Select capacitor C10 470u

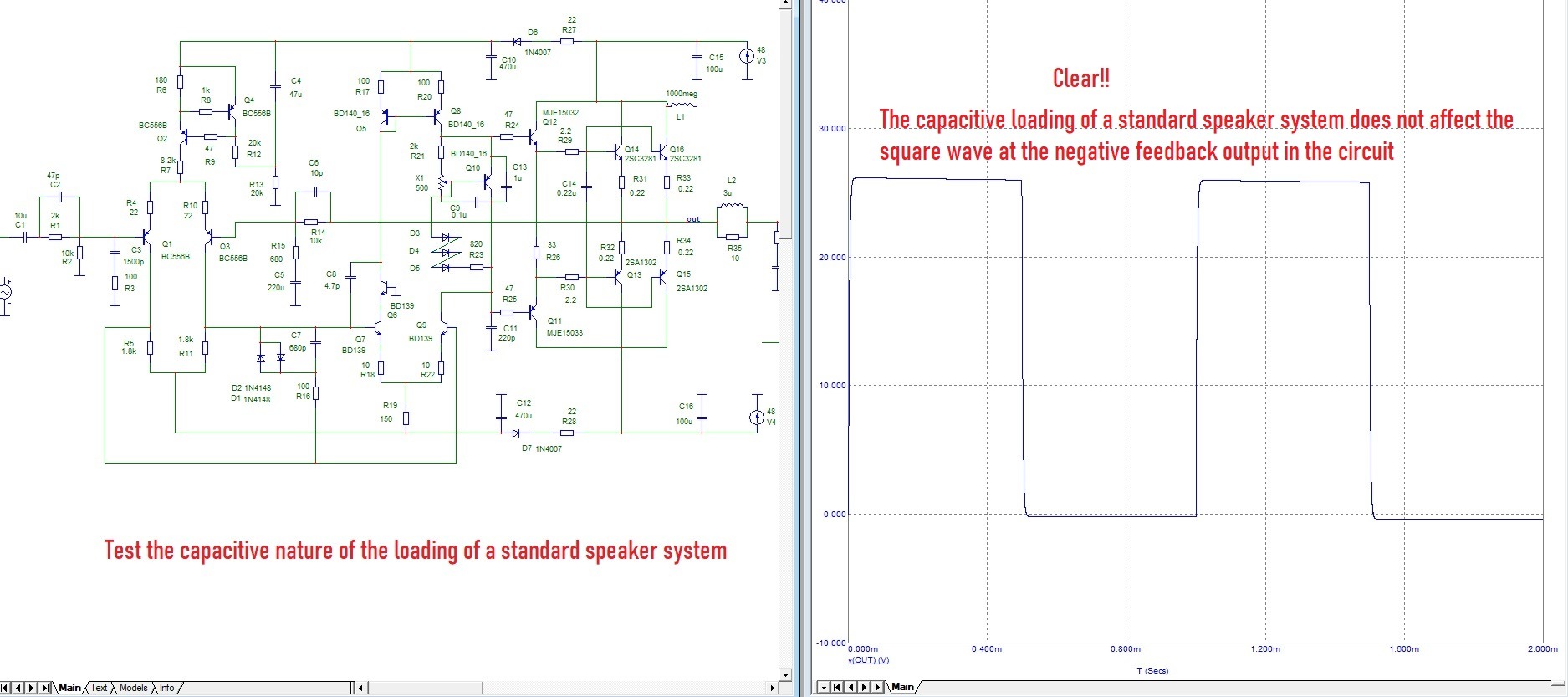click(491, 57)
